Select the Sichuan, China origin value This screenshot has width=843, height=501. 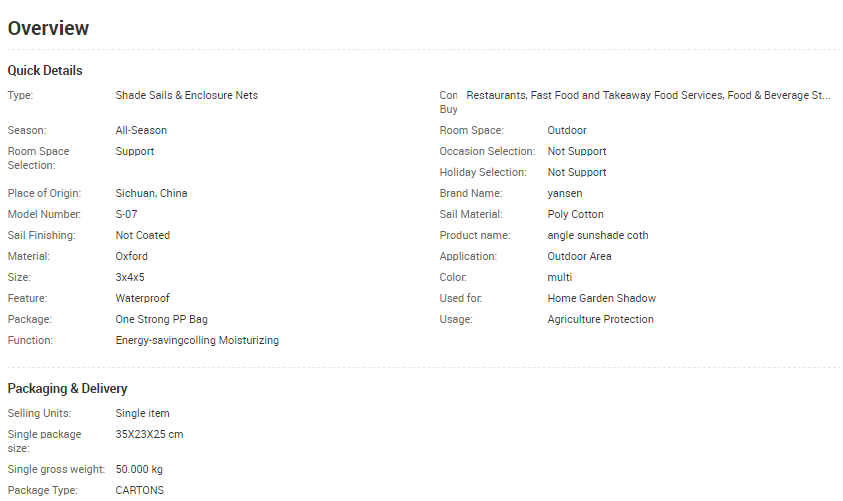(x=151, y=193)
